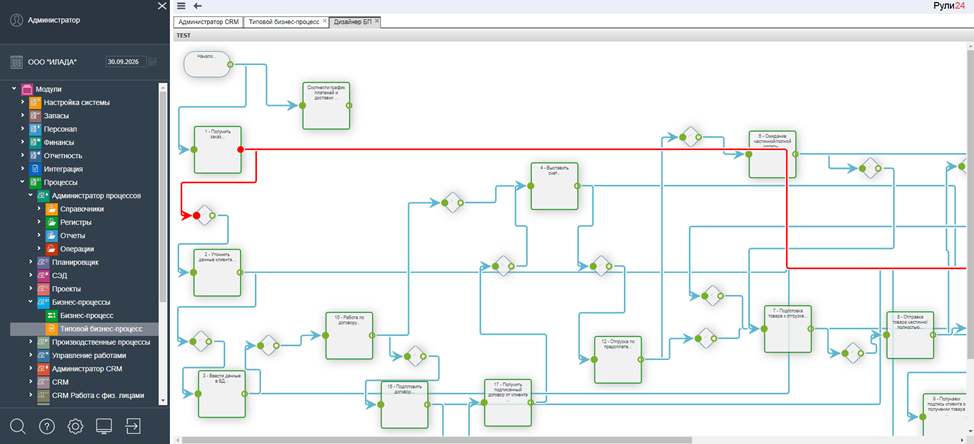Click the Финансы module icon

(x=35, y=142)
